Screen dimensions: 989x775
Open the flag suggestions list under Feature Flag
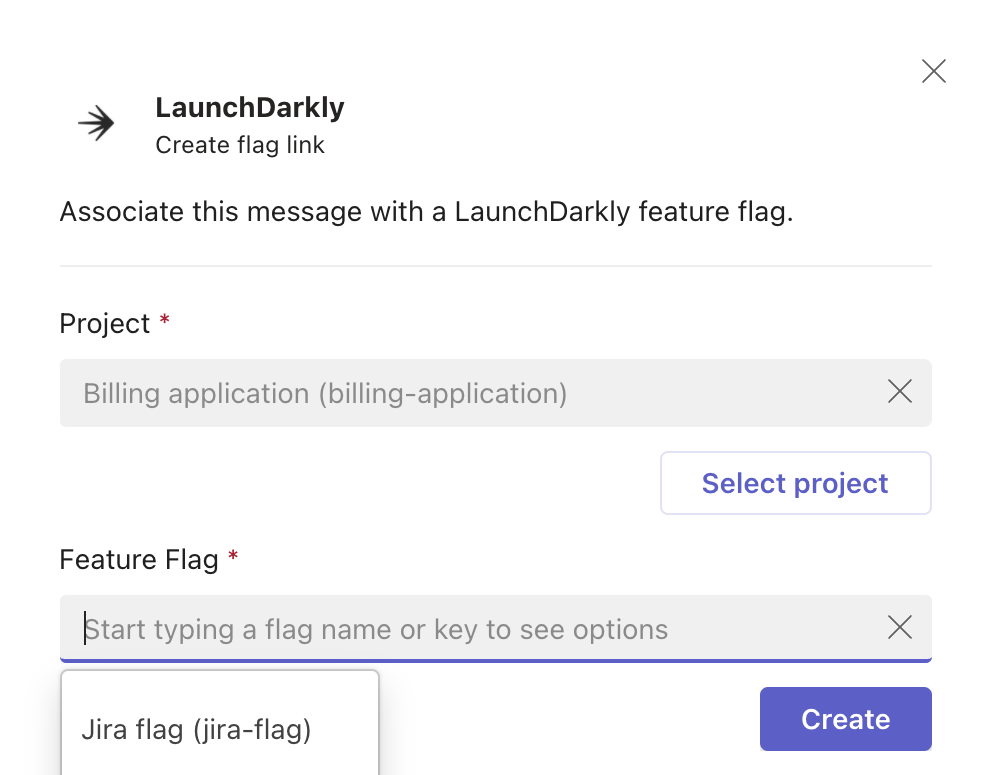(400, 628)
